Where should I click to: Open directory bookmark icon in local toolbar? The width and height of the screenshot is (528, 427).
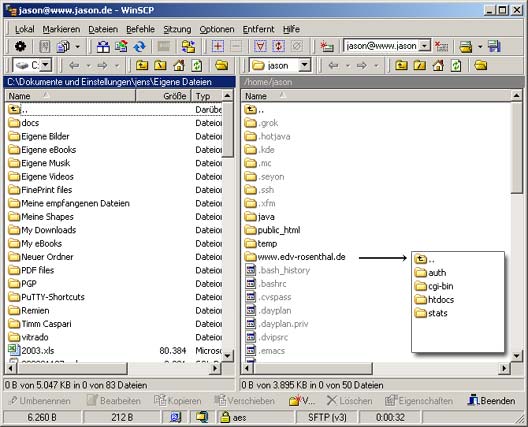(x=222, y=65)
